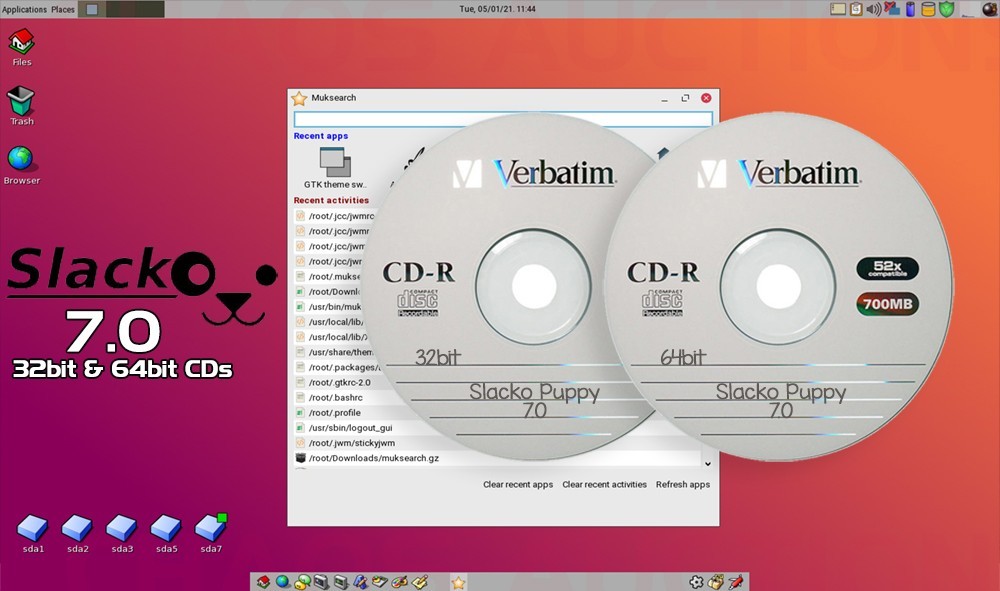Click the green shield firewall icon
This screenshot has width=1000, height=591.
click(x=947, y=9)
